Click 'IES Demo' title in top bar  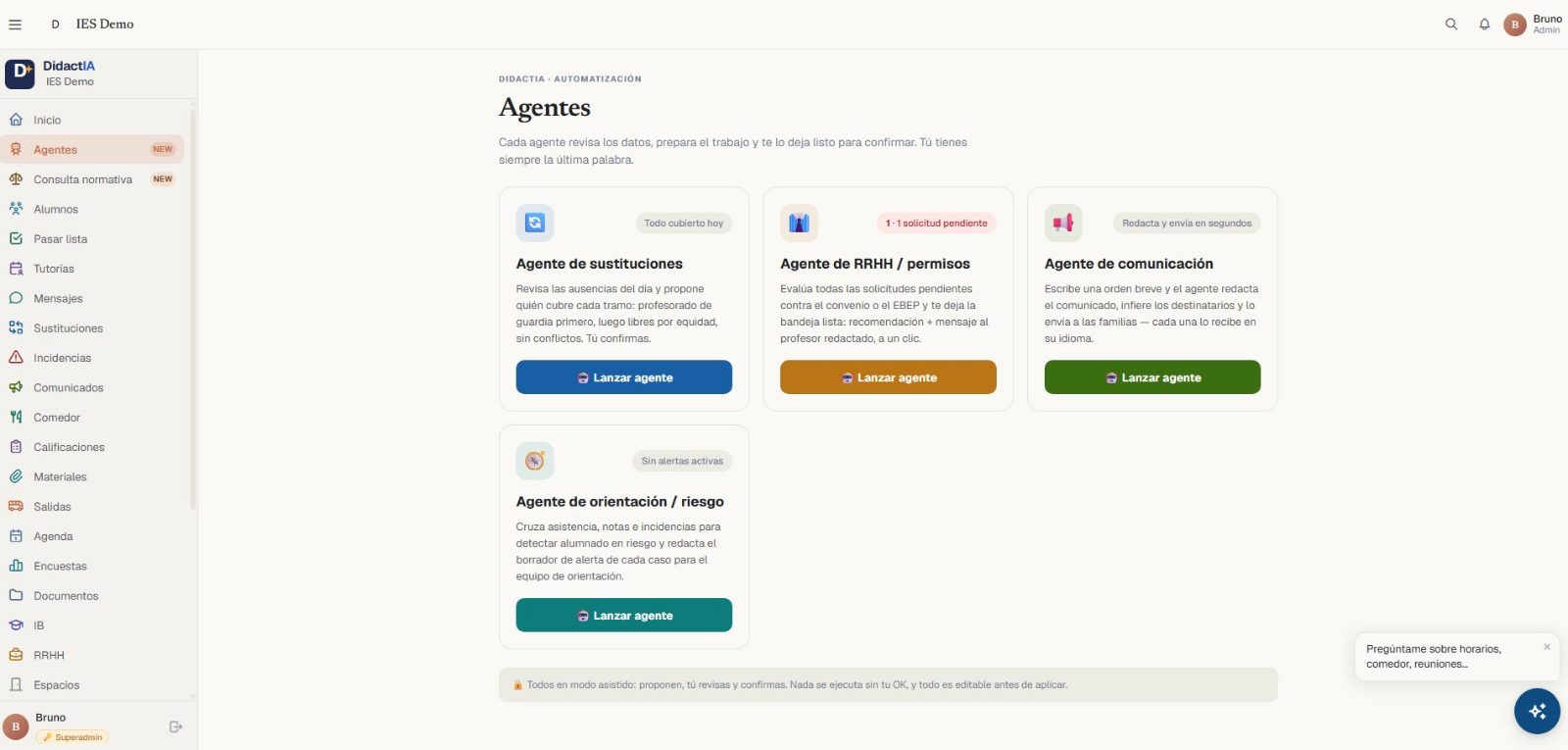105,25
